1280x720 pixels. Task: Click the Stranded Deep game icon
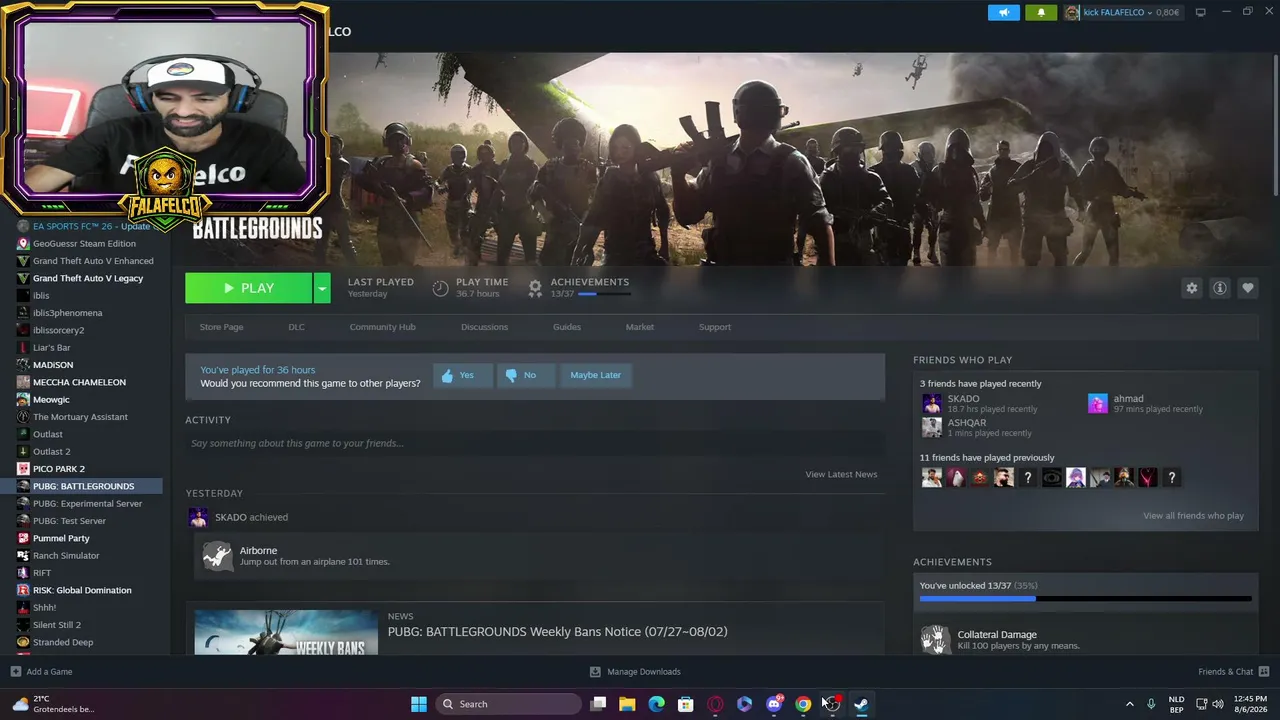point(24,642)
